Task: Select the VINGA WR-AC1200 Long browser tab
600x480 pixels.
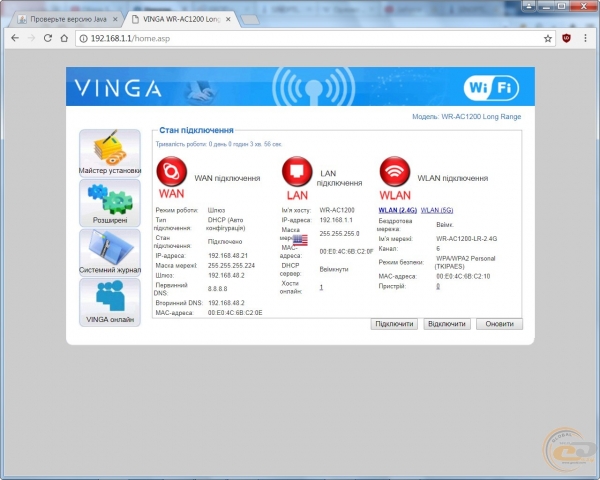Action: (181, 19)
